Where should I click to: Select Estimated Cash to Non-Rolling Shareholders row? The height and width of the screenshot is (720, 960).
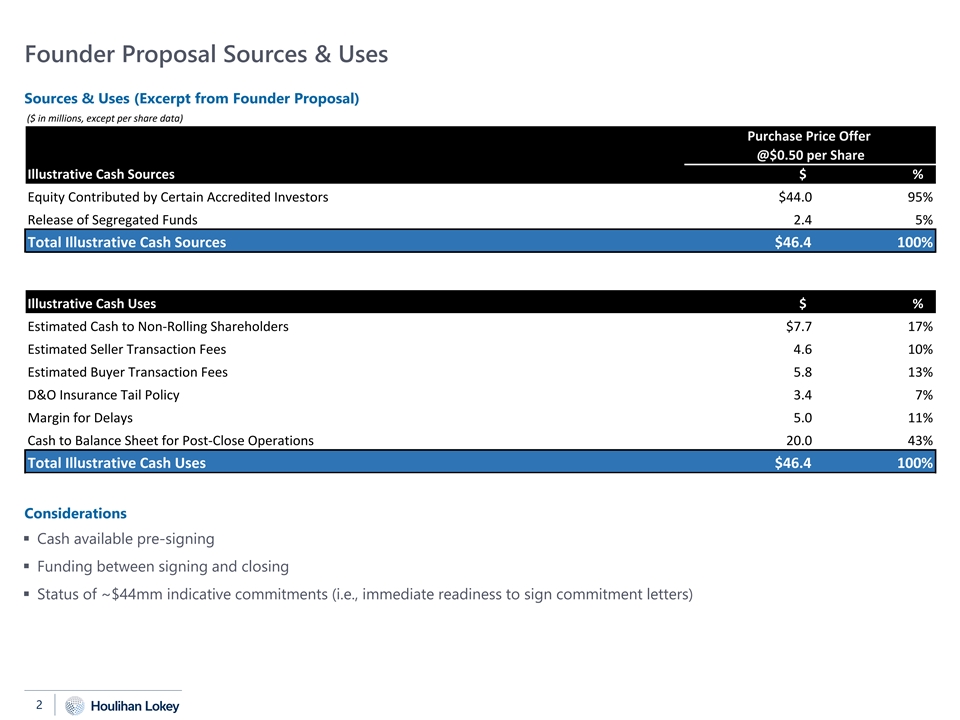158,326
